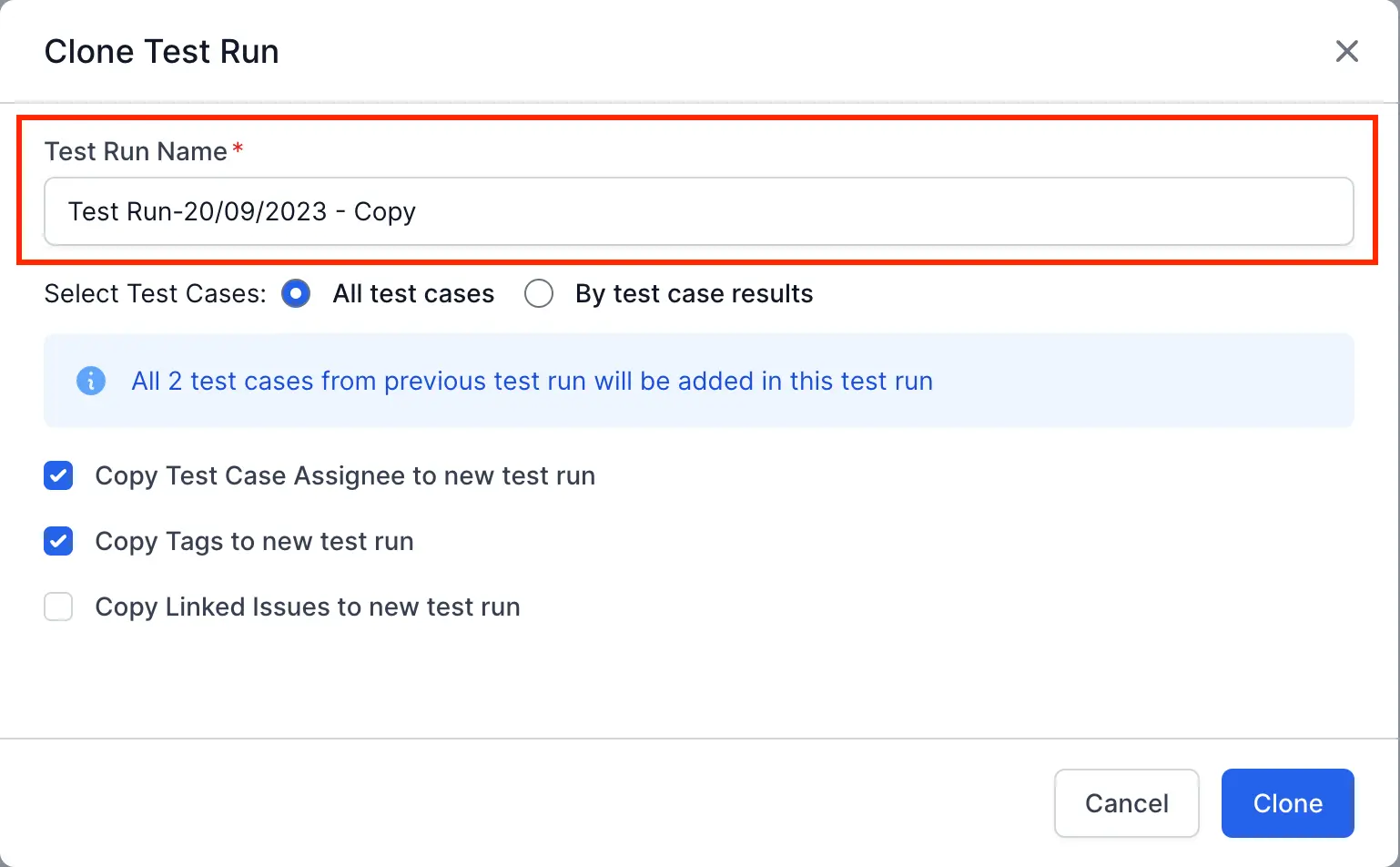Select the All test cases radio button
The height and width of the screenshot is (867, 1400).
(x=296, y=294)
